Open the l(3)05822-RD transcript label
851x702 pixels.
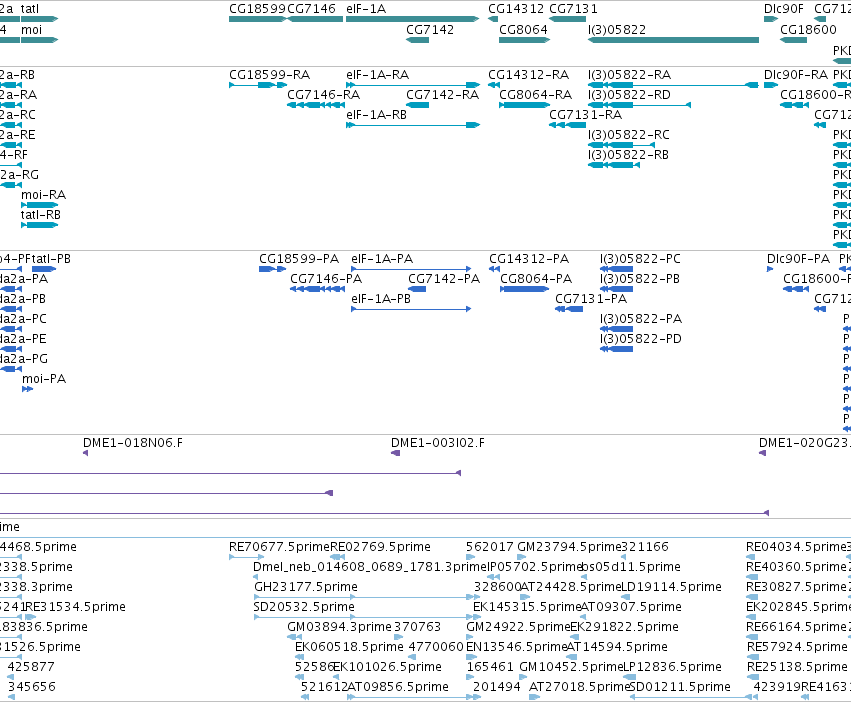tap(630, 94)
